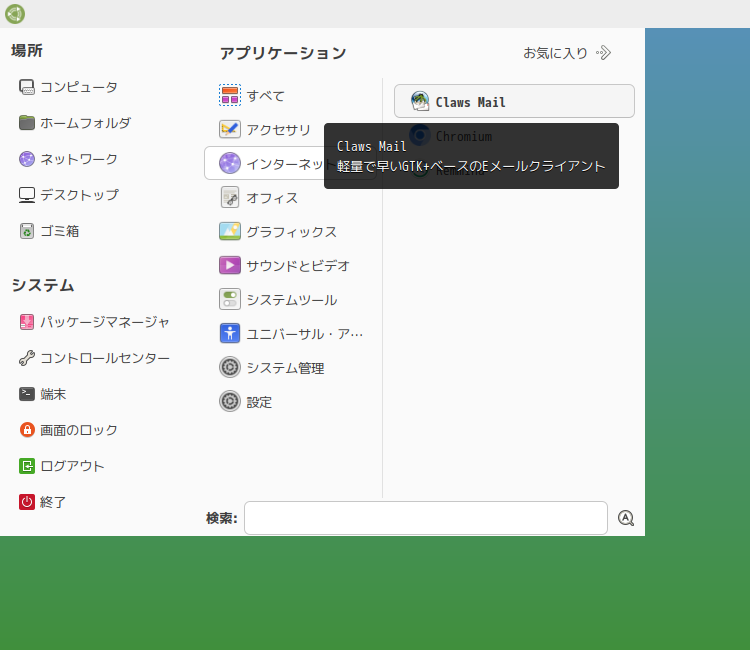Open ホームフォルダ home folder
Screen dimensions: 750x650
pyautogui.click(x=74, y=123)
